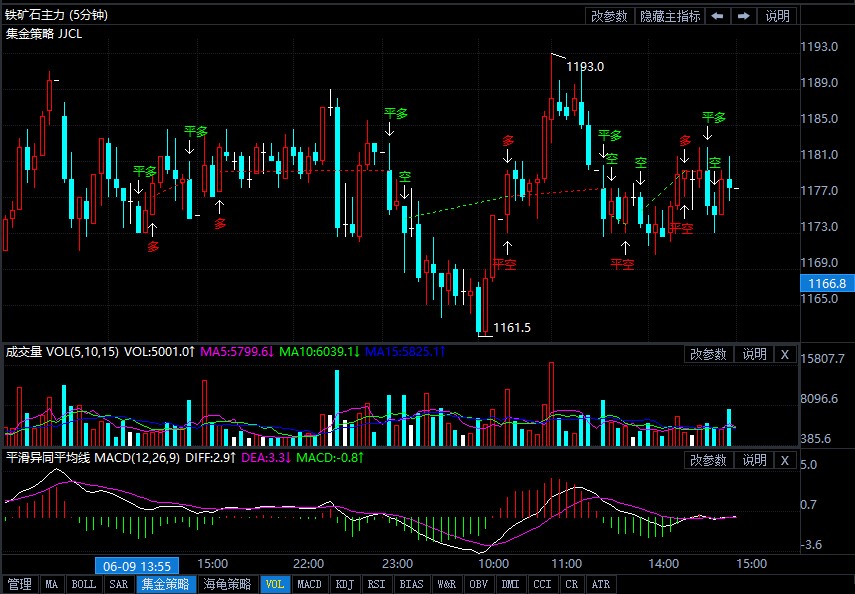Open 改参数 in the volume panel
The image size is (855, 594).
point(708,354)
